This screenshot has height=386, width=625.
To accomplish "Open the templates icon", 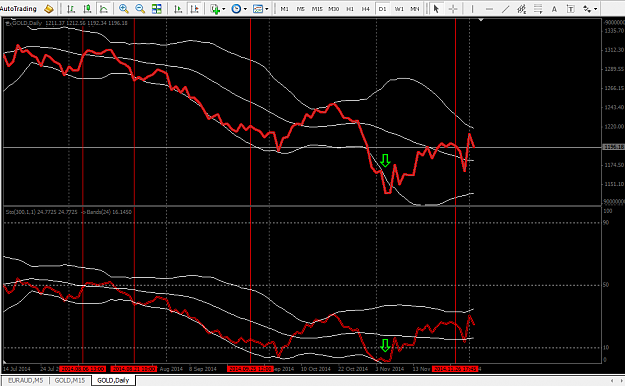I will coord(258,8).
